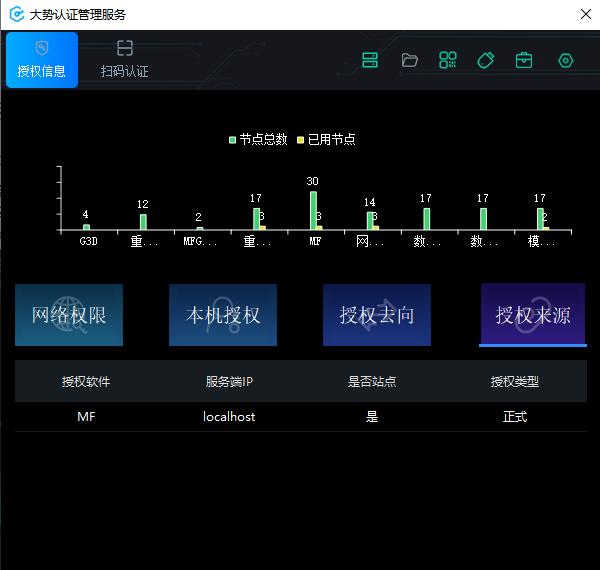Select the MF cell in table row
The height and width of the screenshot is (570, 600).
tap(86, 417)
